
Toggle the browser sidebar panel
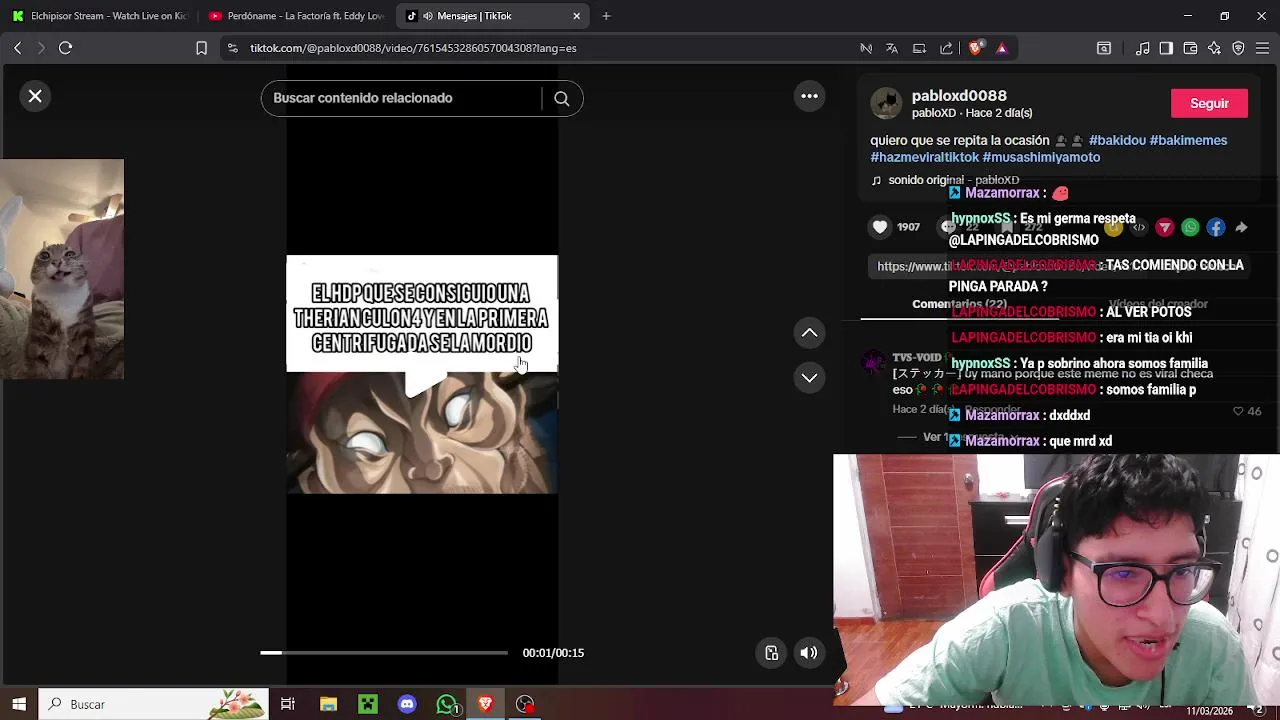click(x=1166, y=48)
